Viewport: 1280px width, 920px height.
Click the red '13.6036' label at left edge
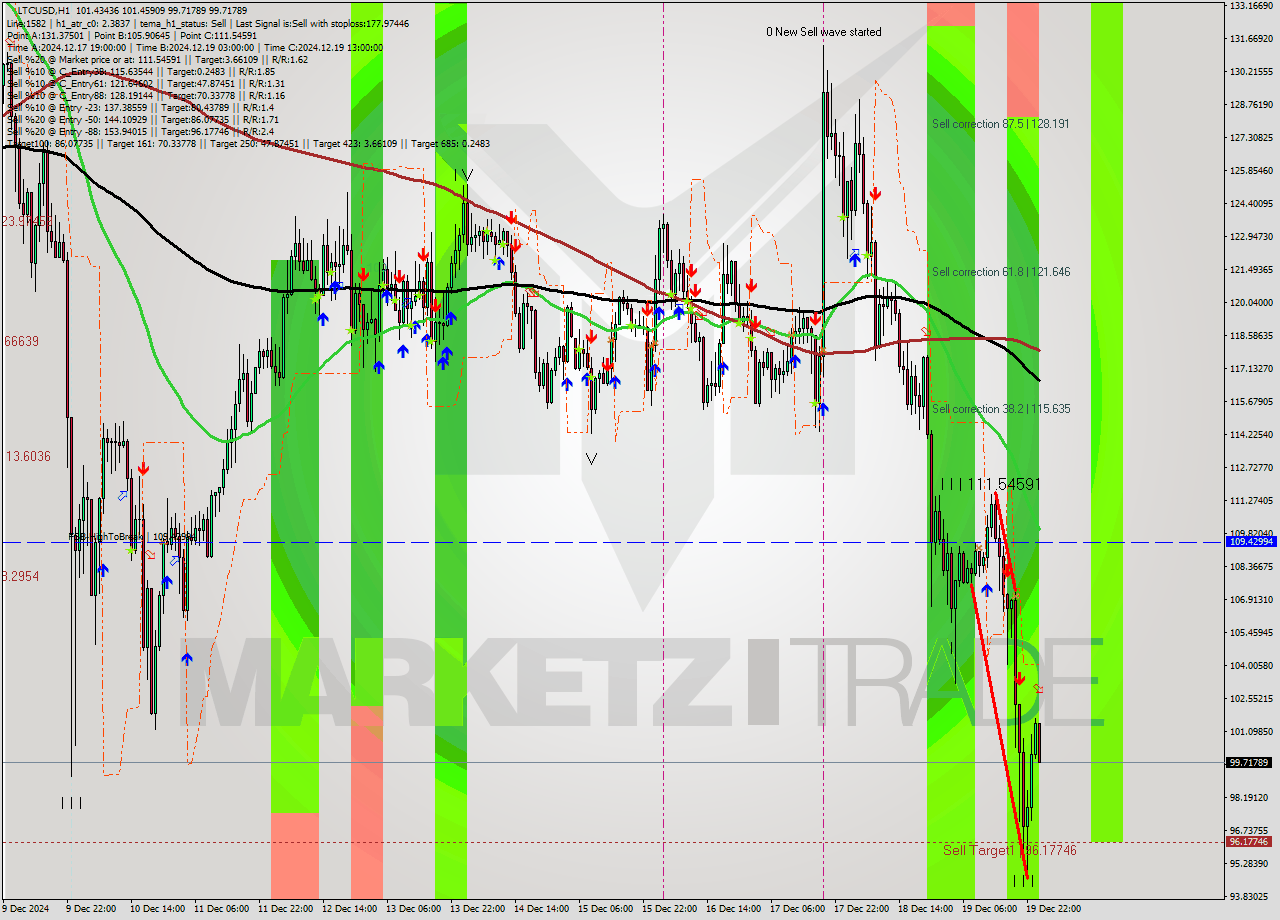coord(28,456)
